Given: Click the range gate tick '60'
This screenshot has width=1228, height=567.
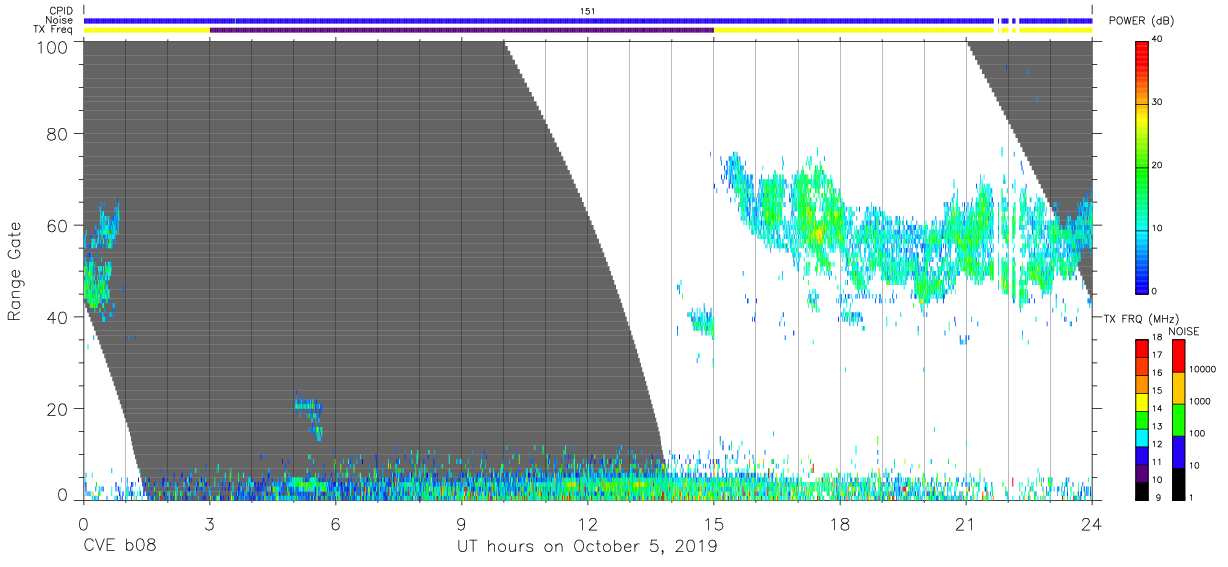Looking at the screenshot, I should (58, 226).
